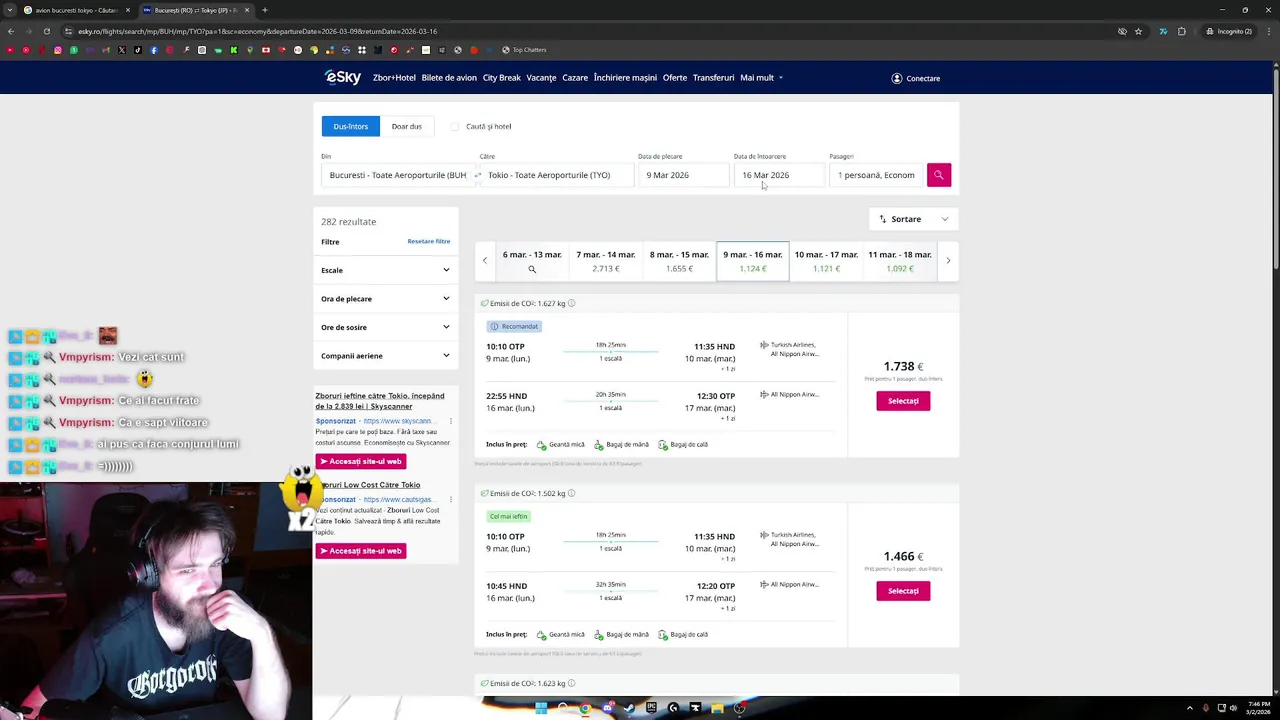
Task: Expand the Escale filter
Action: tap(385, 270)
